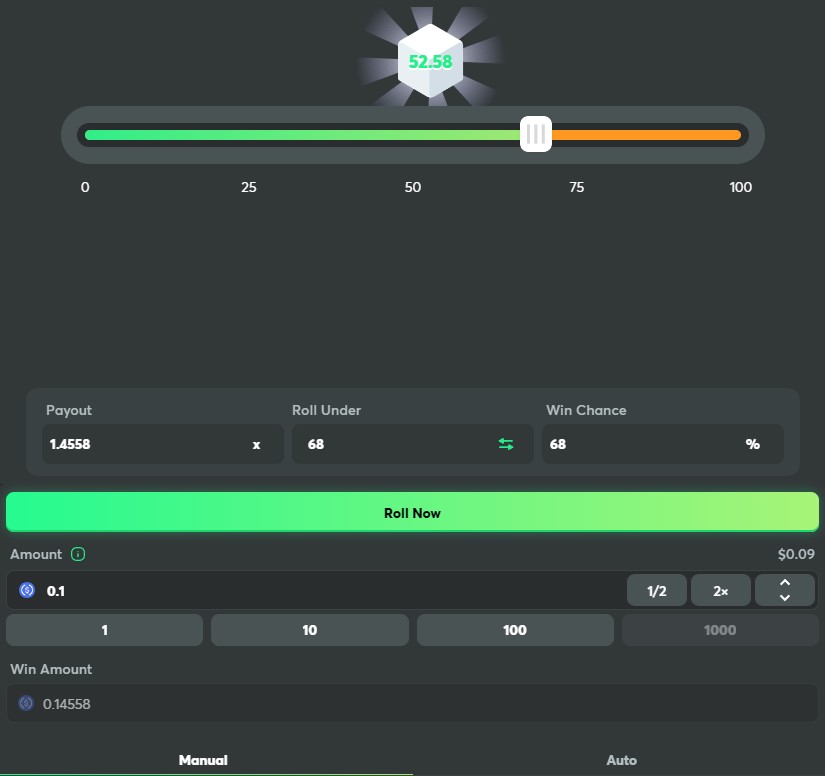Click the $0.09 balance text
The width and height of the screenshot is (825, 776).
[796, 554]
